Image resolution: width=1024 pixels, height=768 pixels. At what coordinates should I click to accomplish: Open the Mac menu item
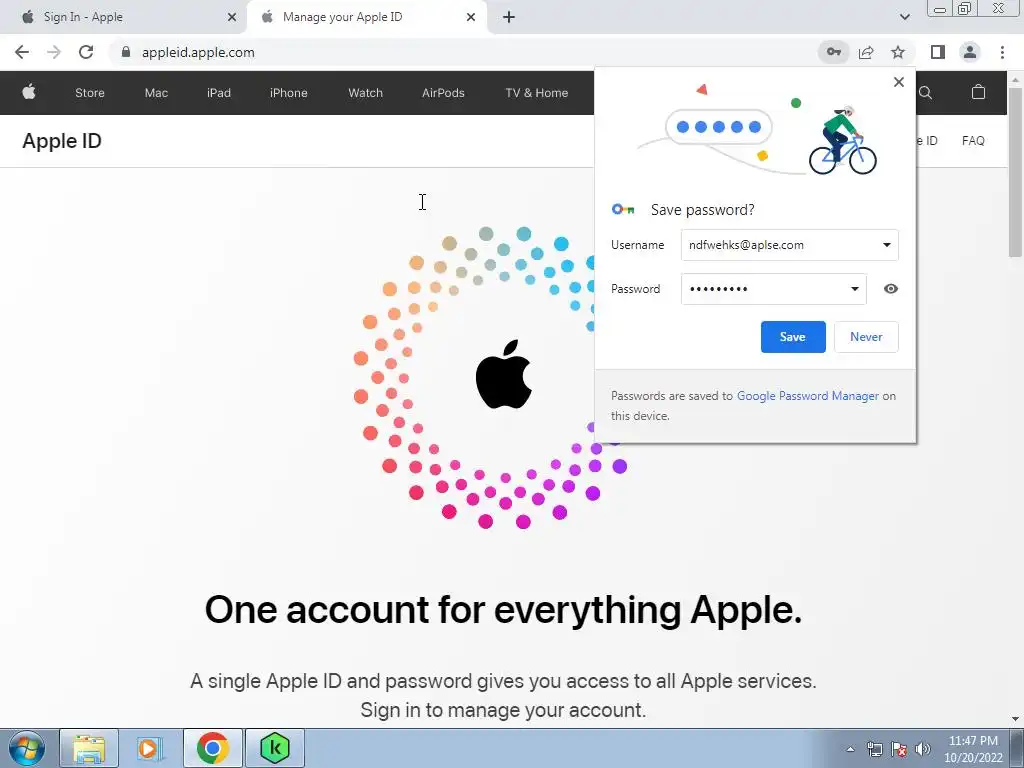[156, 93]
